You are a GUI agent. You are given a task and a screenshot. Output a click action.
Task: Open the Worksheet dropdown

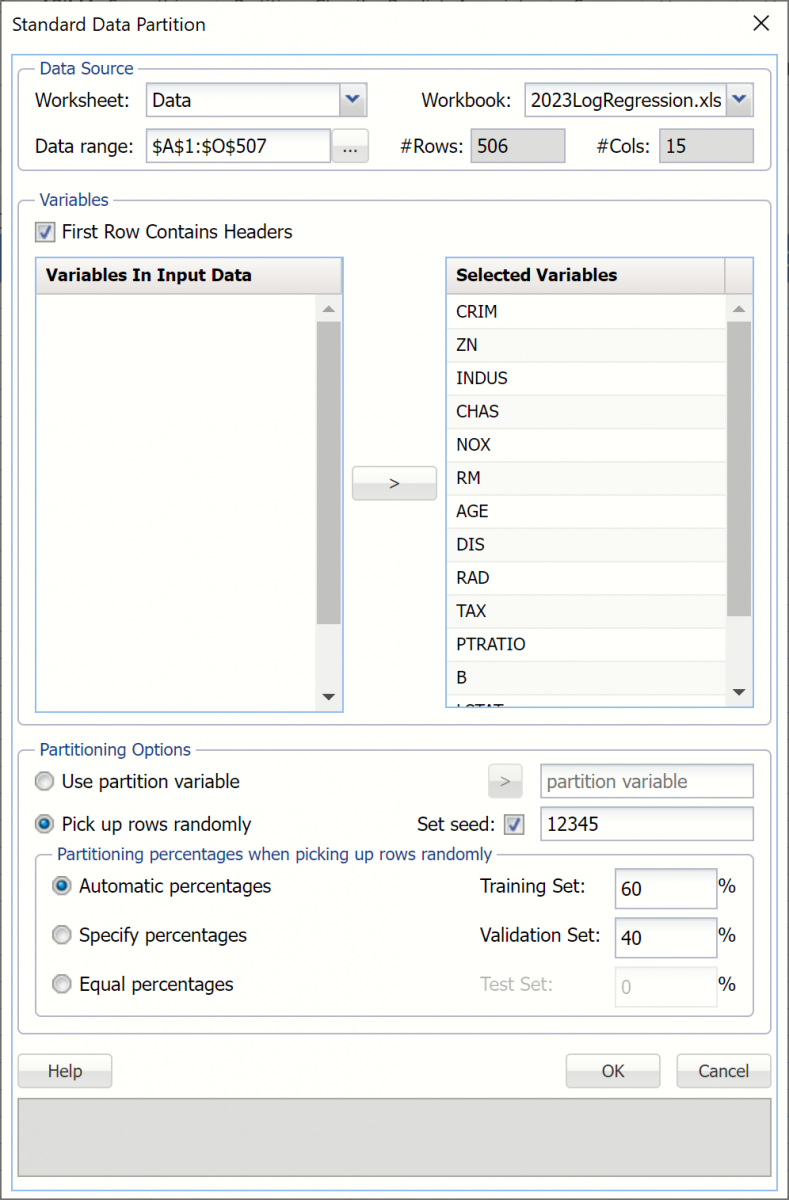point(354,100)
